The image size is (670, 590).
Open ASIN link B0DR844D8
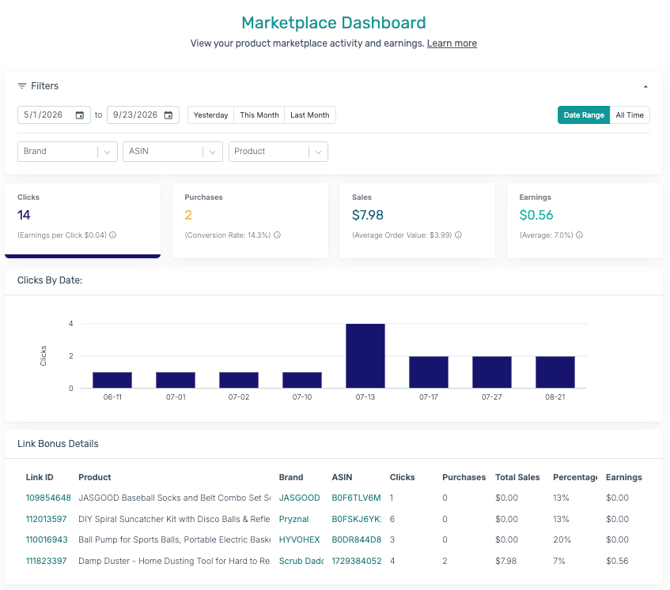click(356, 540)
